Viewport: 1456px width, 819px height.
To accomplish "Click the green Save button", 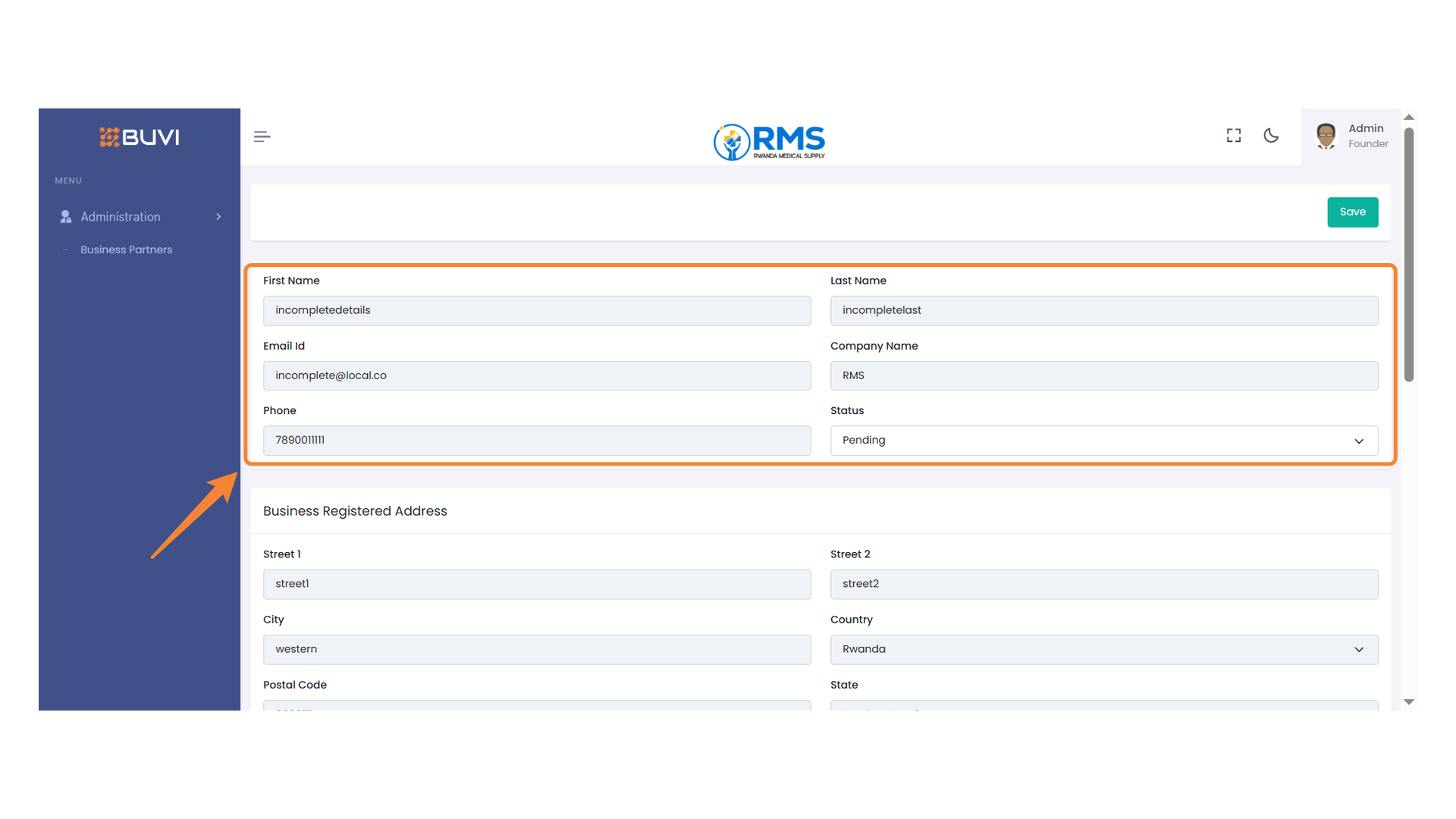I will [x=1352, y=212].
